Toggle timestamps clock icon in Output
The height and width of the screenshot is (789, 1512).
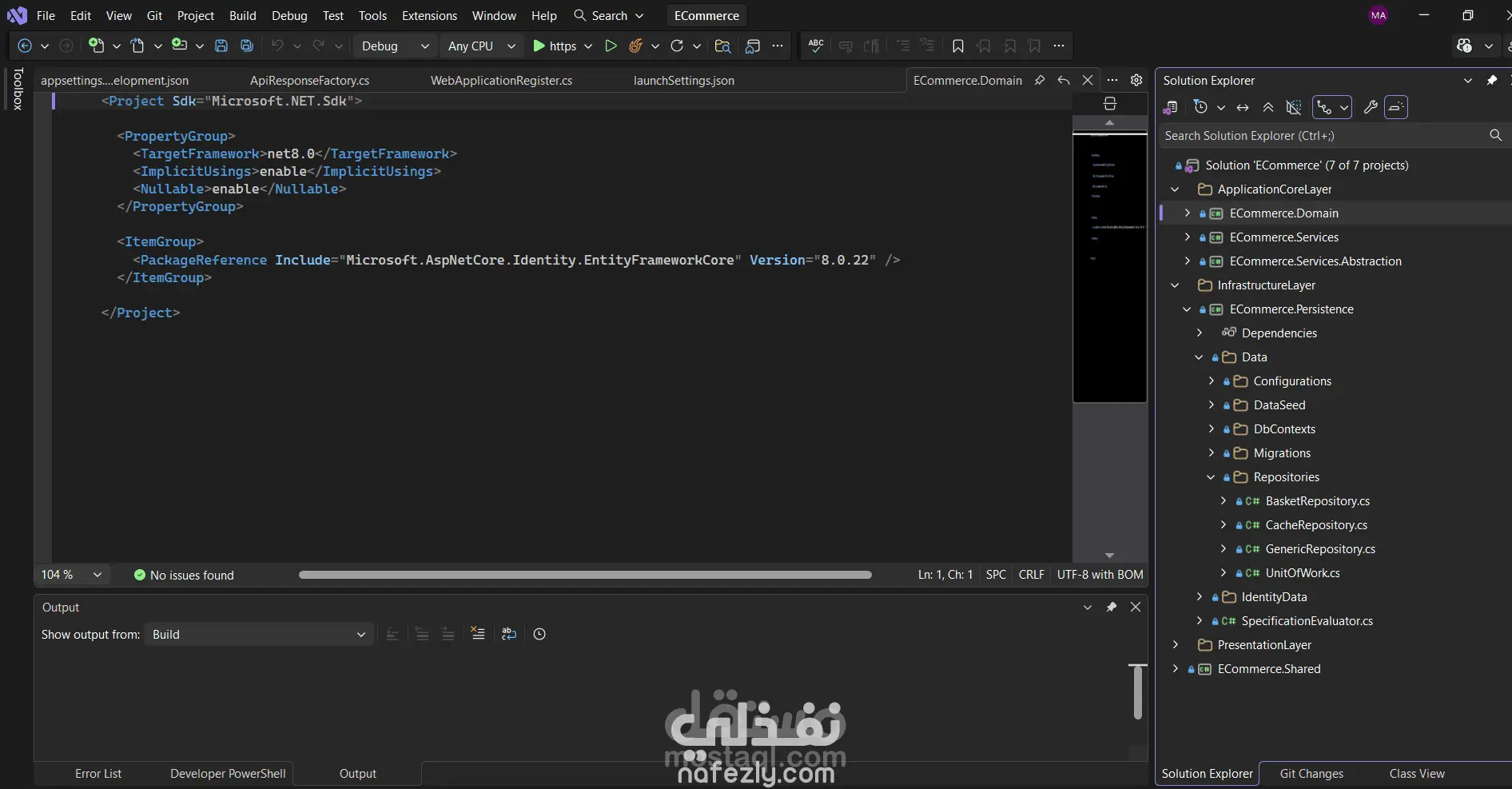pyautogui.click(x=539, y=634)
